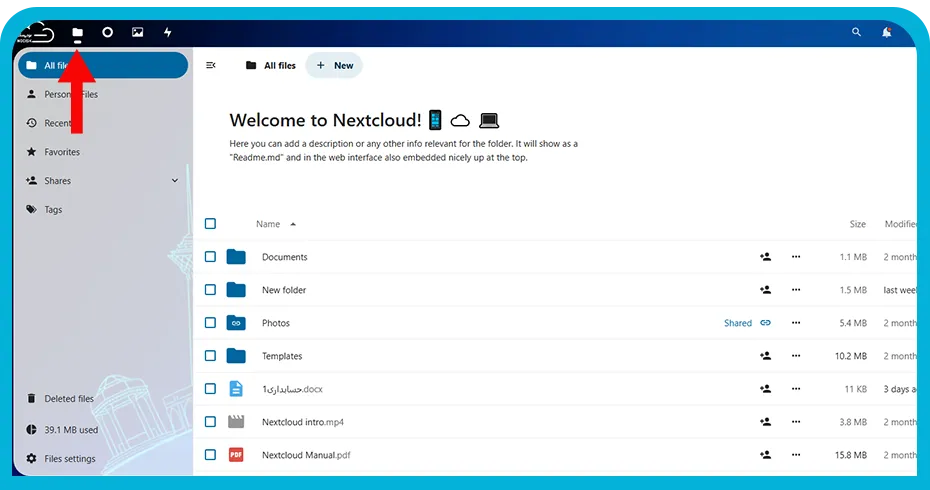Open three-dot menu for Nextcloud intro.mp4
The width and height of the screenshot is (930, 490).
click(x=796, y=421)
